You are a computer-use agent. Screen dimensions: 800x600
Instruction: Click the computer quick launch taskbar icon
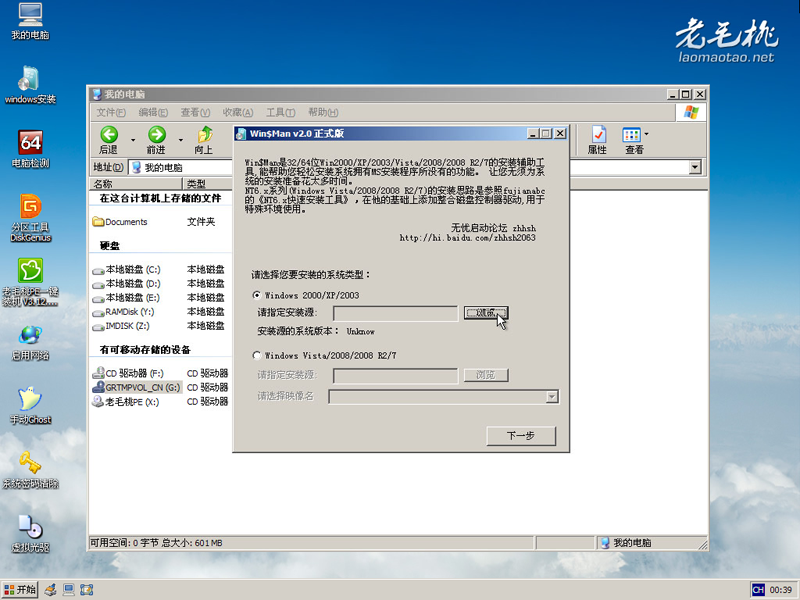point(68,590)
